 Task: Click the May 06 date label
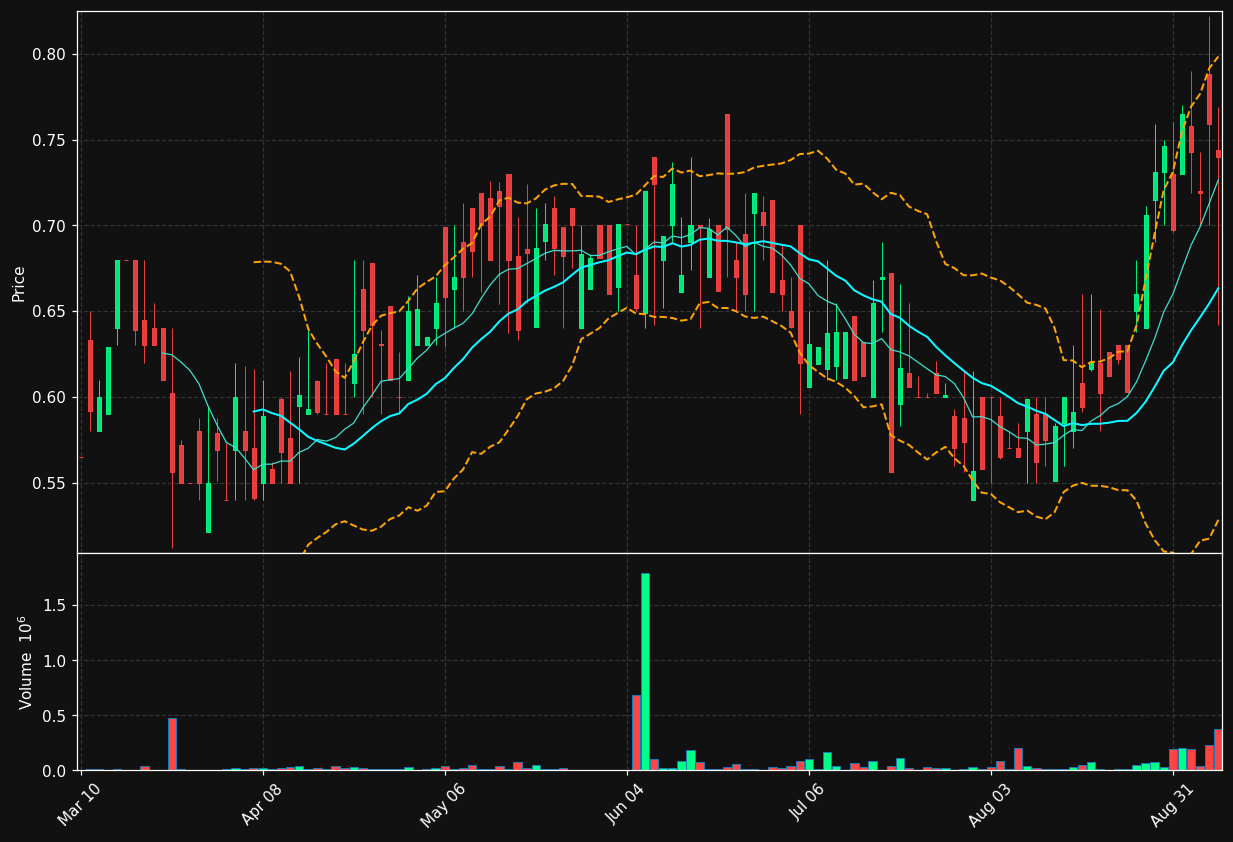[x=443, y=805]
